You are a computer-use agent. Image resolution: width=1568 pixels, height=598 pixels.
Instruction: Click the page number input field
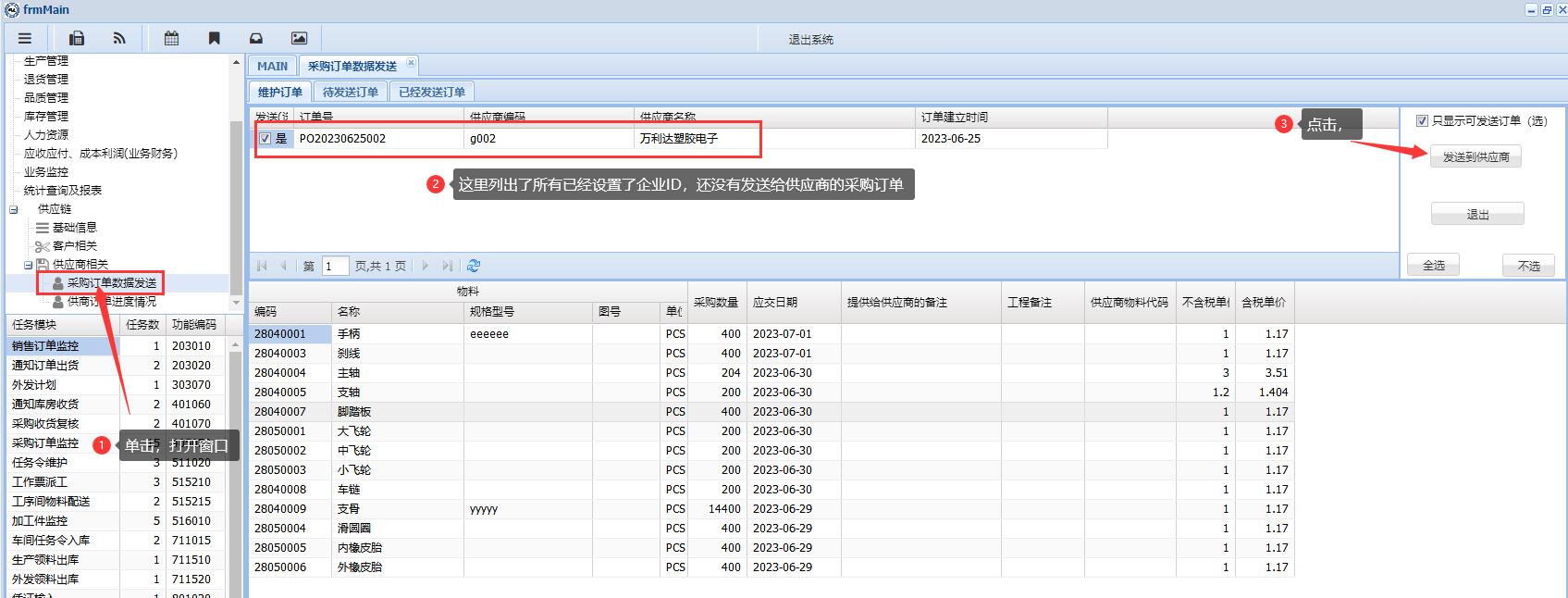point(335,266)
